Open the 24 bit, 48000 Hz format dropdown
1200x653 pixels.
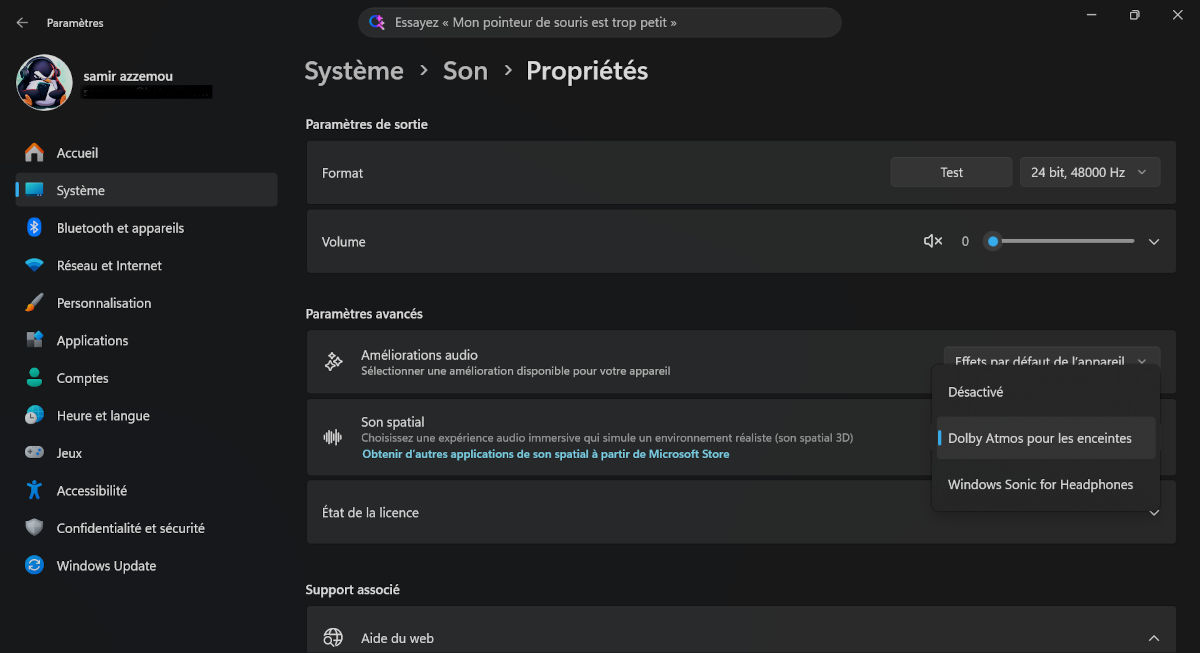1090,172
